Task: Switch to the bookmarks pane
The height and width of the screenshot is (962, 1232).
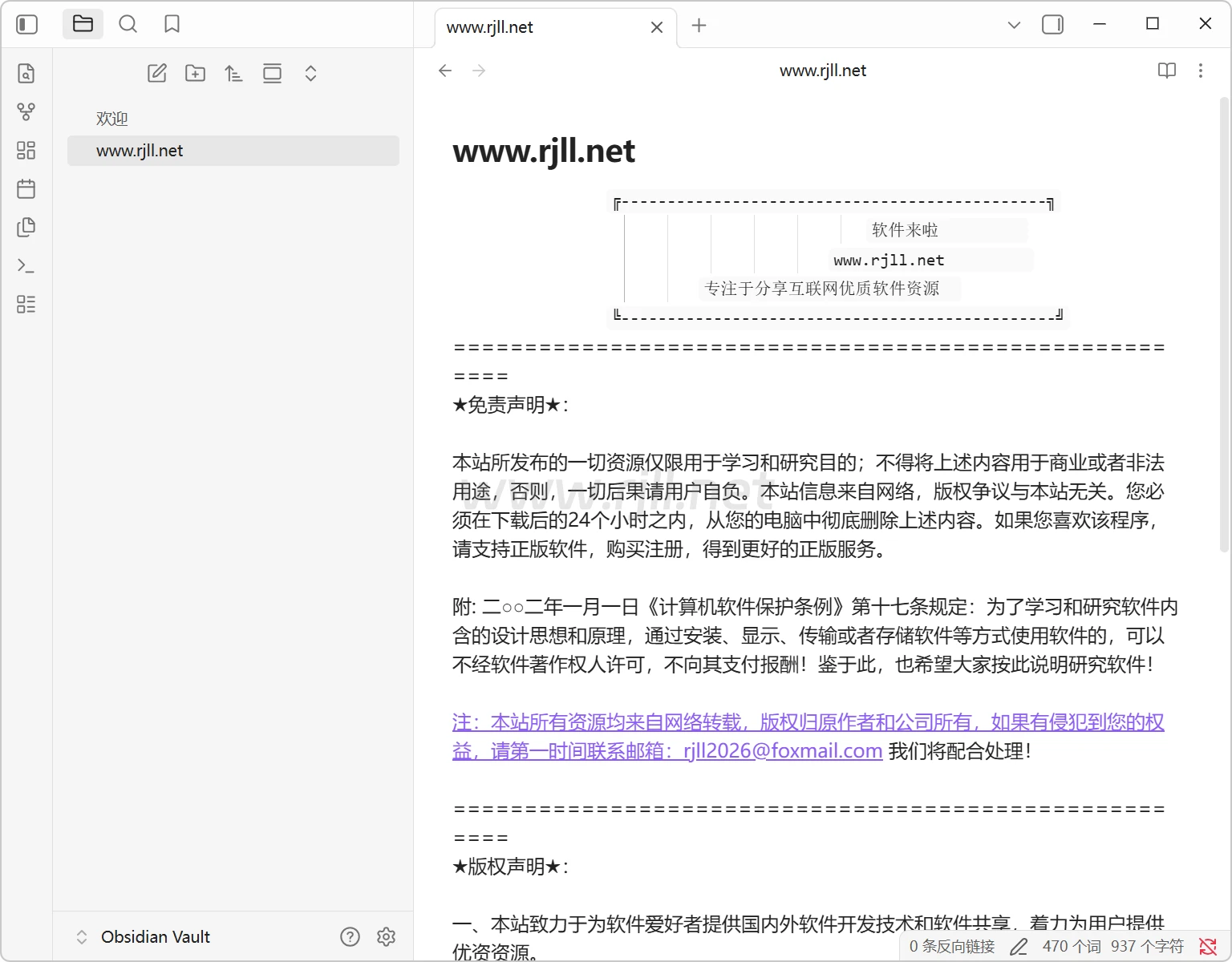Action: pos(172,24)
